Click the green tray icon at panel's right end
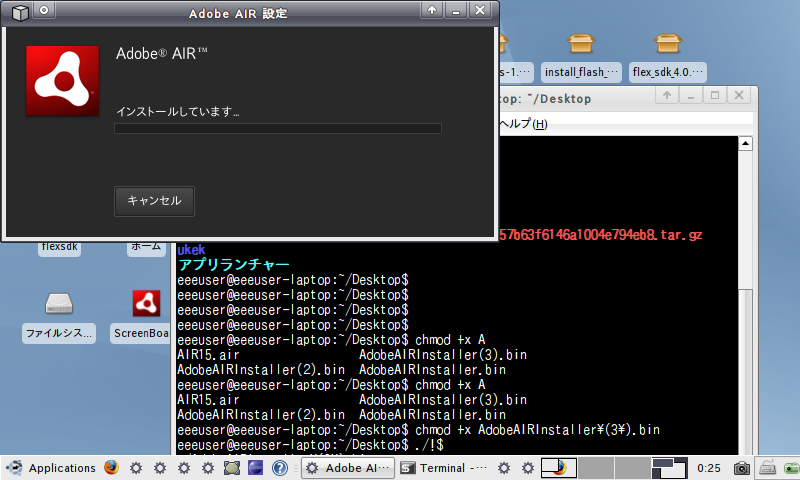800x480 pixels. pyautogui.click(x=791, y=468)
